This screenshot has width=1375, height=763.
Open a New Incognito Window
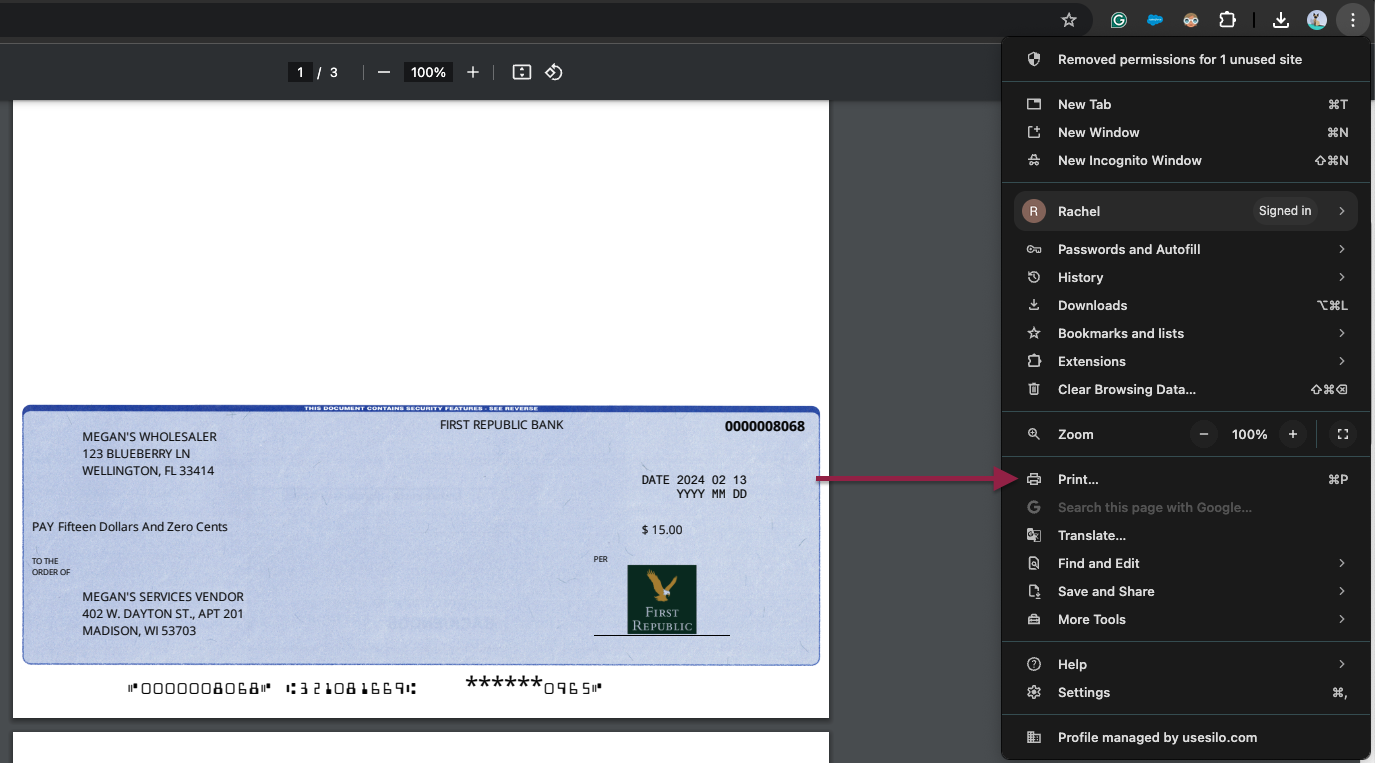coord(1186,160)
